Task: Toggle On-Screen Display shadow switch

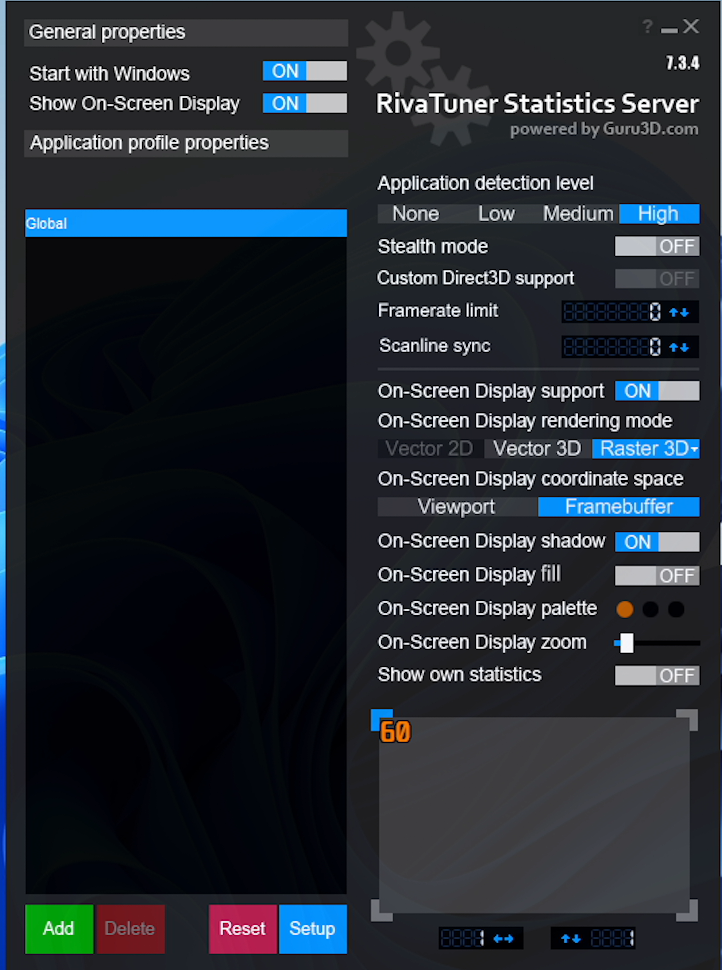Action: 657,542
